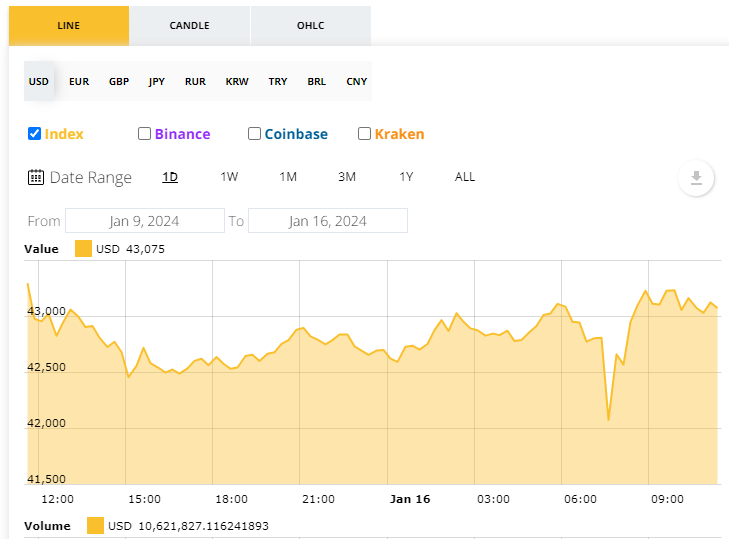Switch to the CANDLE chart tab
This screenshot has height=539, width=729.
coord(190,25)
